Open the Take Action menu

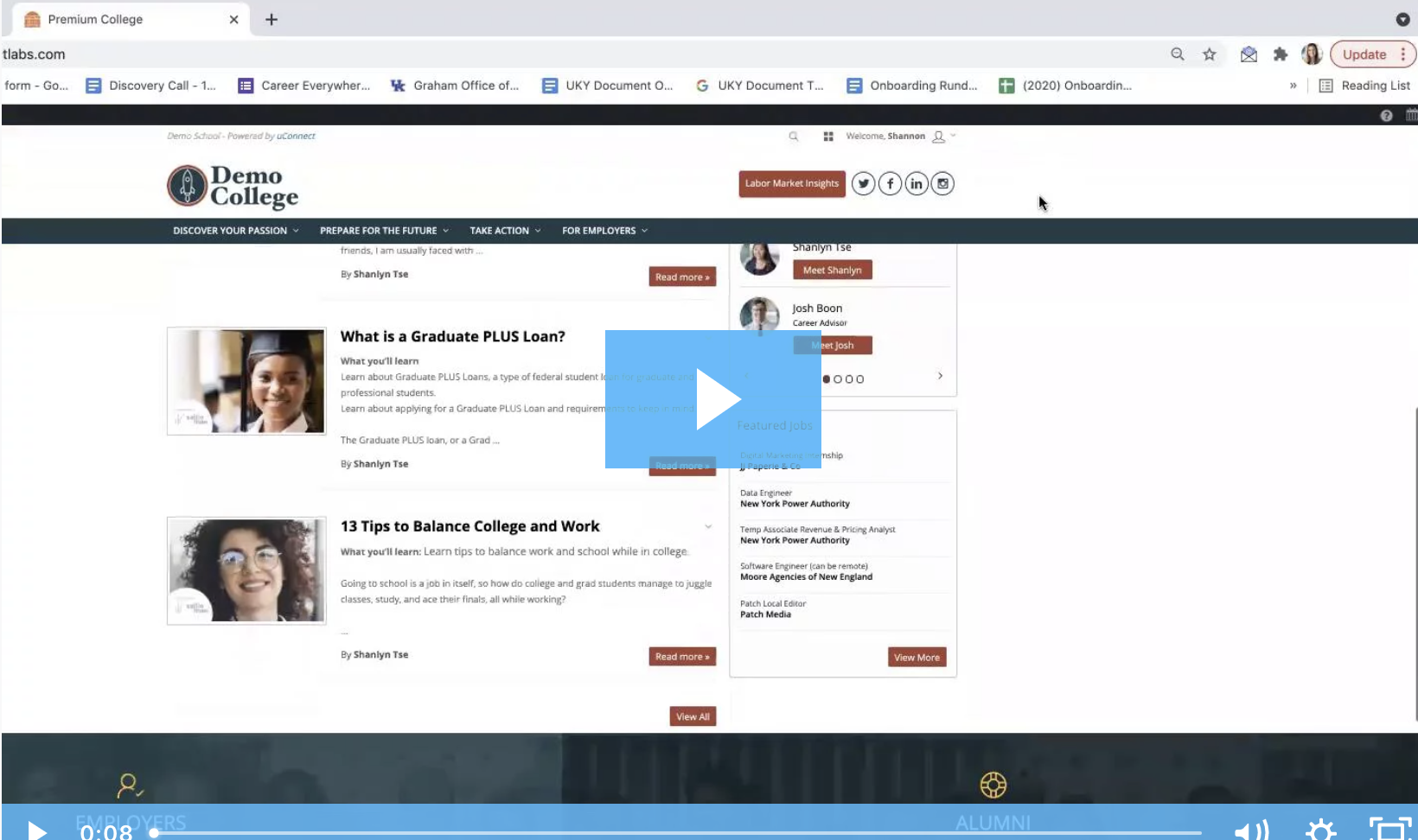pos(505,231)
